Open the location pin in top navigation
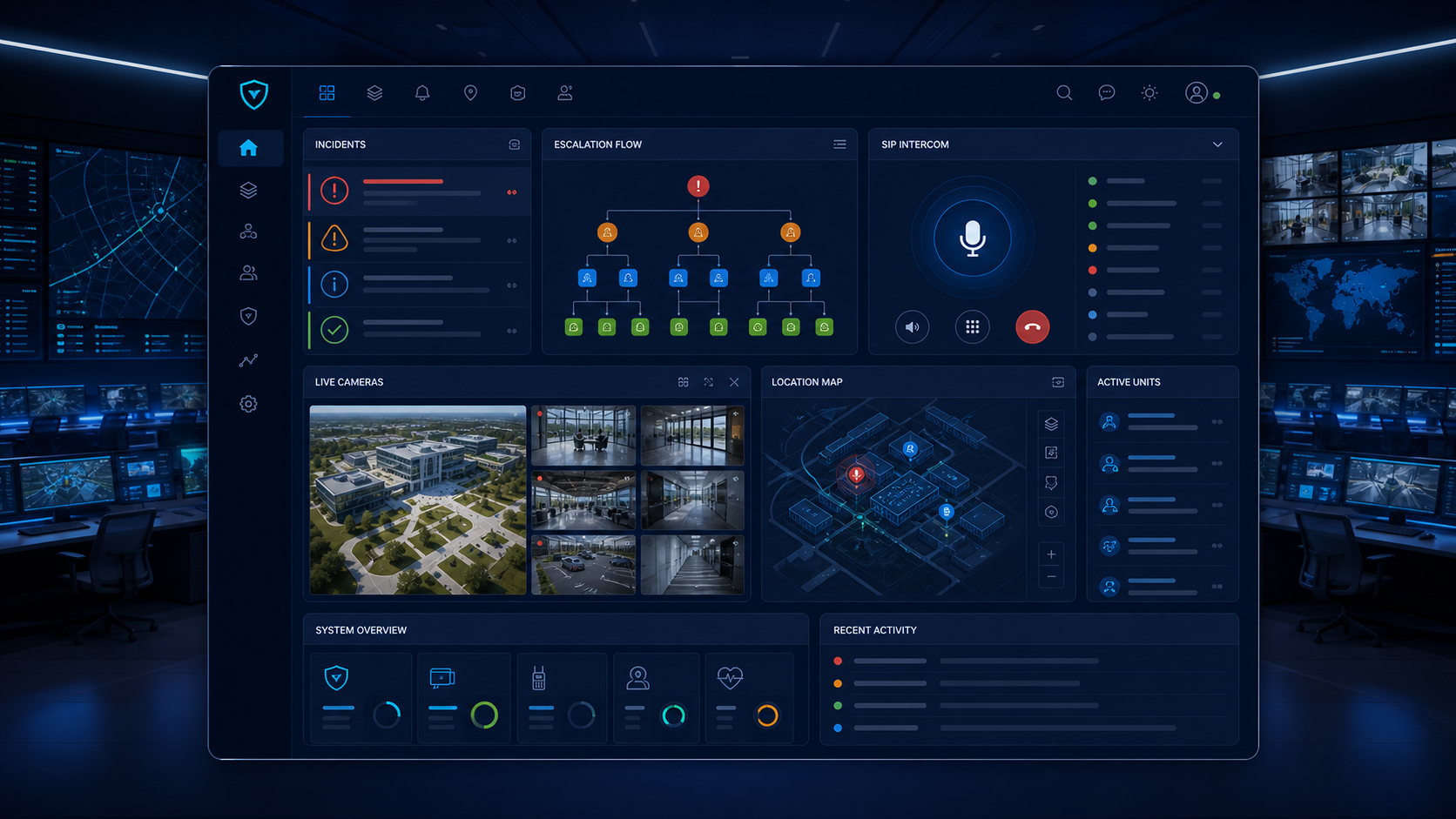1456x819 pixels. tap(470, 92)
